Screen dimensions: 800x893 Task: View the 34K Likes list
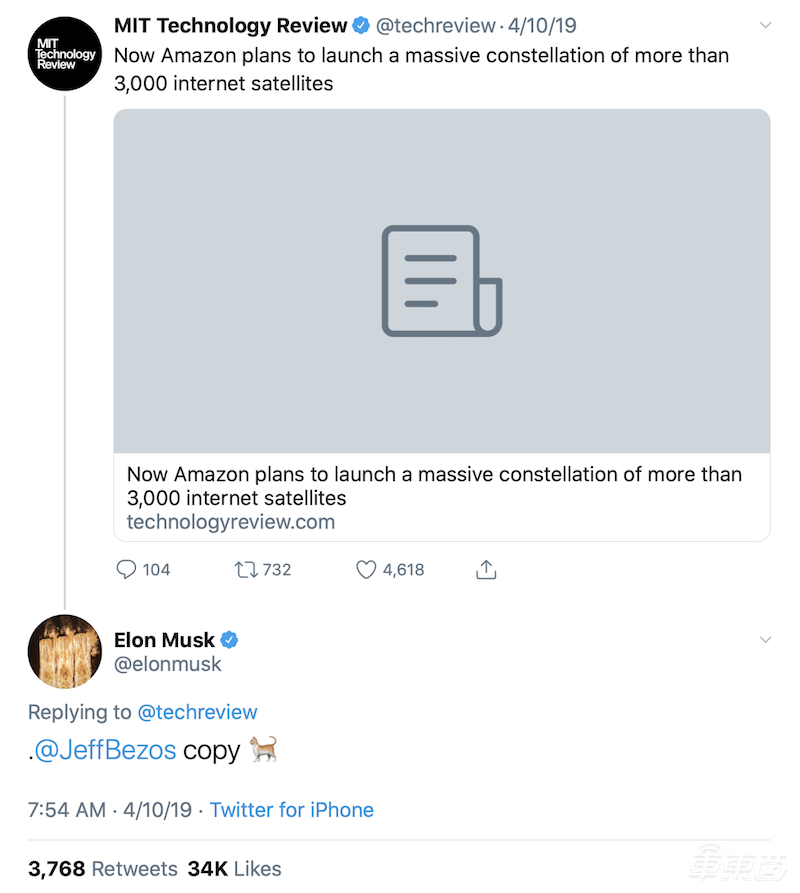(x=235, y=868)
